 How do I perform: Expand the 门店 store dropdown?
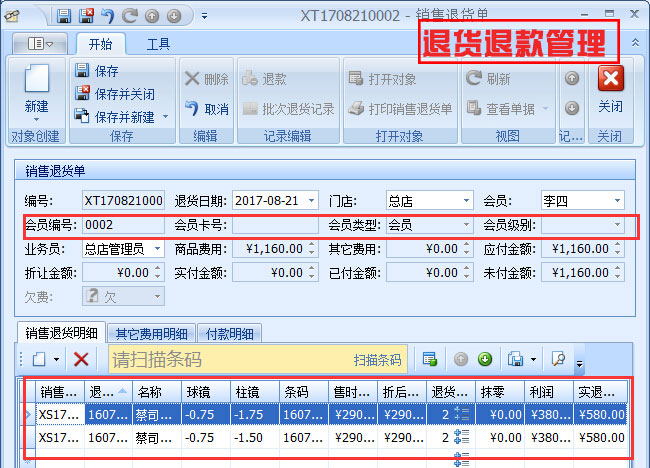click(x=467, y=201)
